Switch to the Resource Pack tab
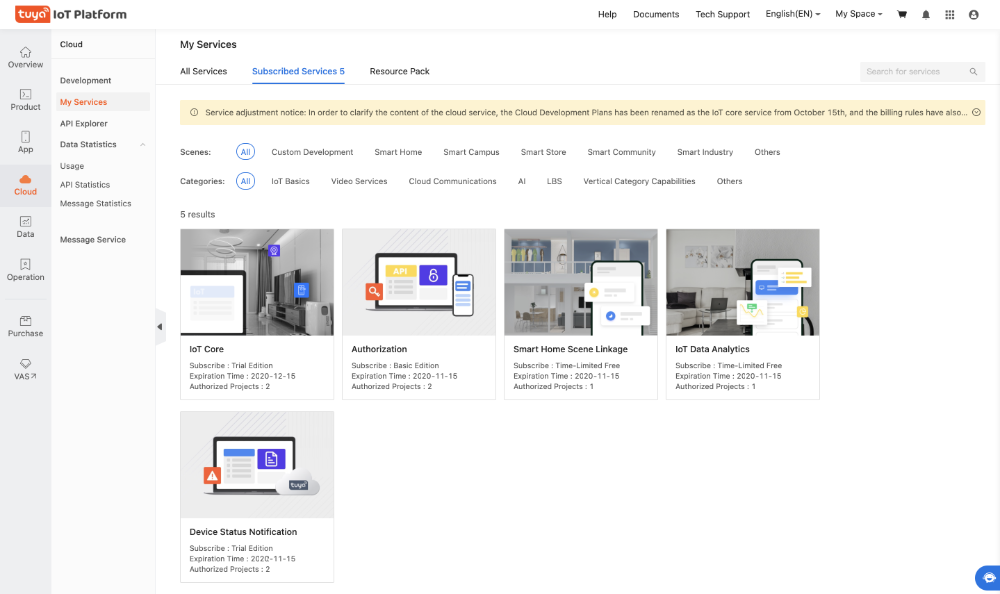Screen dimensions: 1000x594 pyautogui.click(x=399, y=71)
